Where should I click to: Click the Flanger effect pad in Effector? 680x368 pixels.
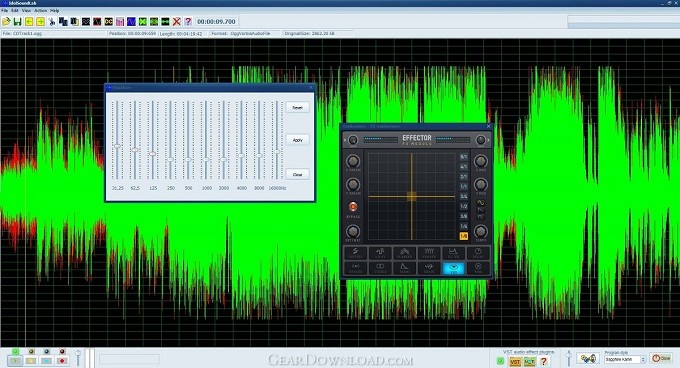[x=404, y=253]
